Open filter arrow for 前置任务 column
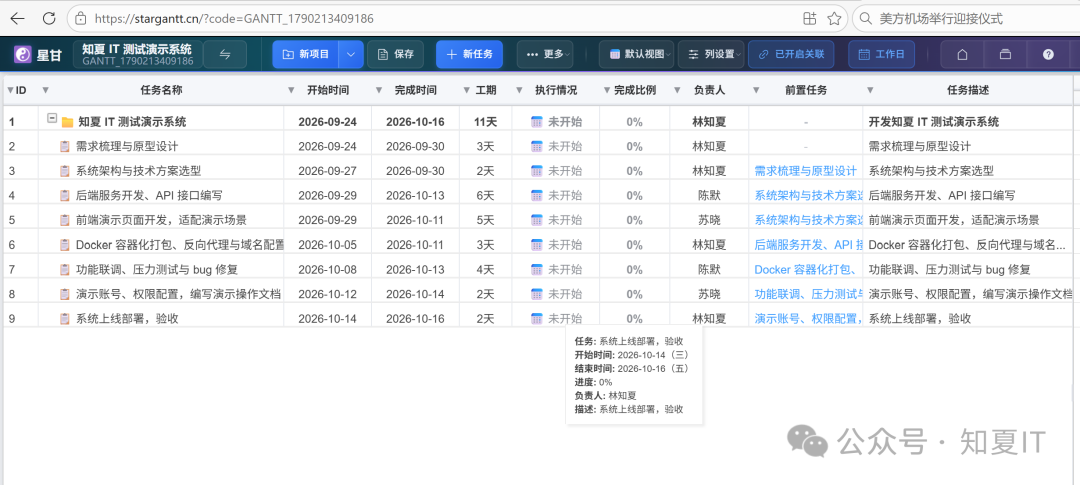 (x=756, y=90)
